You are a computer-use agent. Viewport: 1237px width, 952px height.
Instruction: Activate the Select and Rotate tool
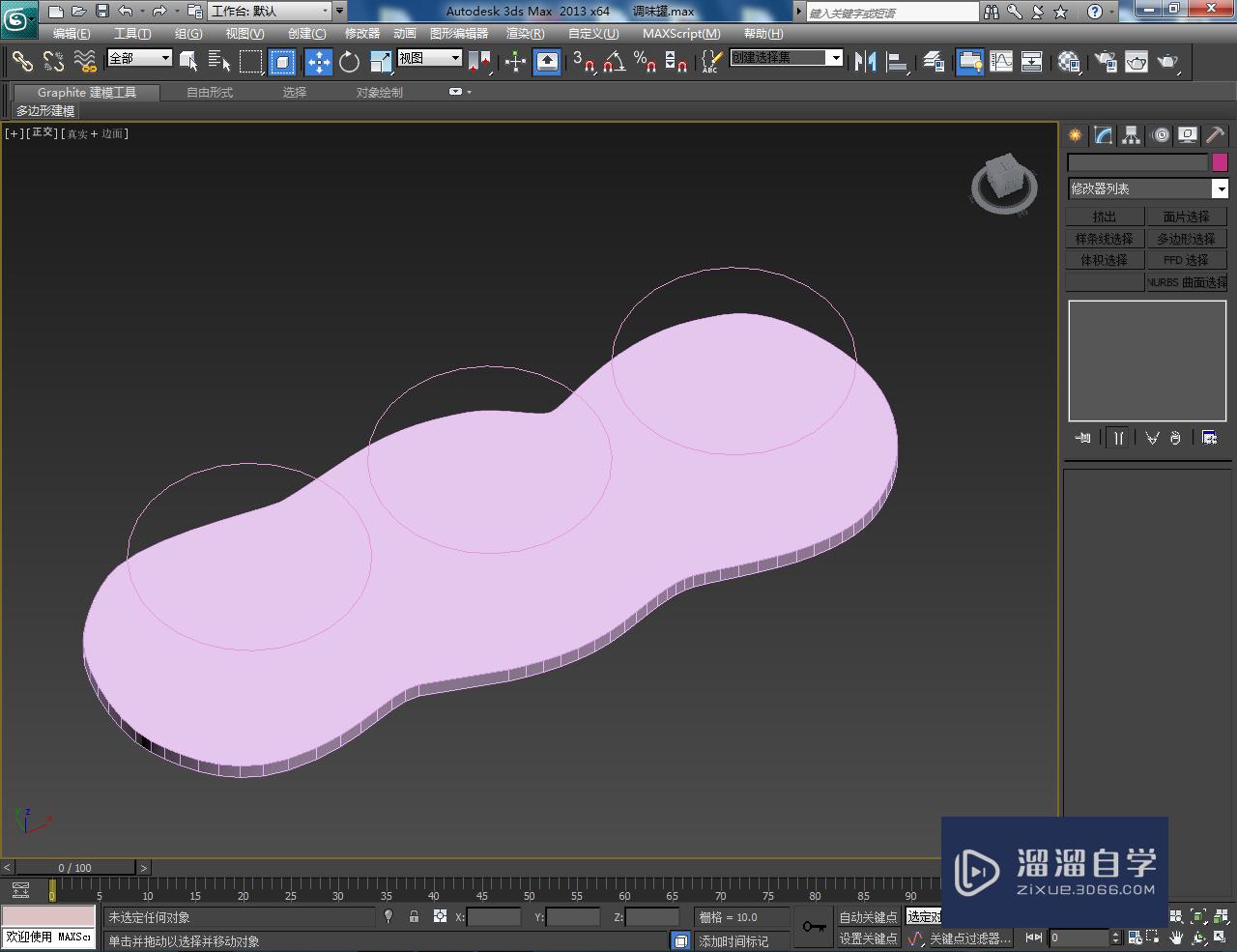click(x=349, y=62)
